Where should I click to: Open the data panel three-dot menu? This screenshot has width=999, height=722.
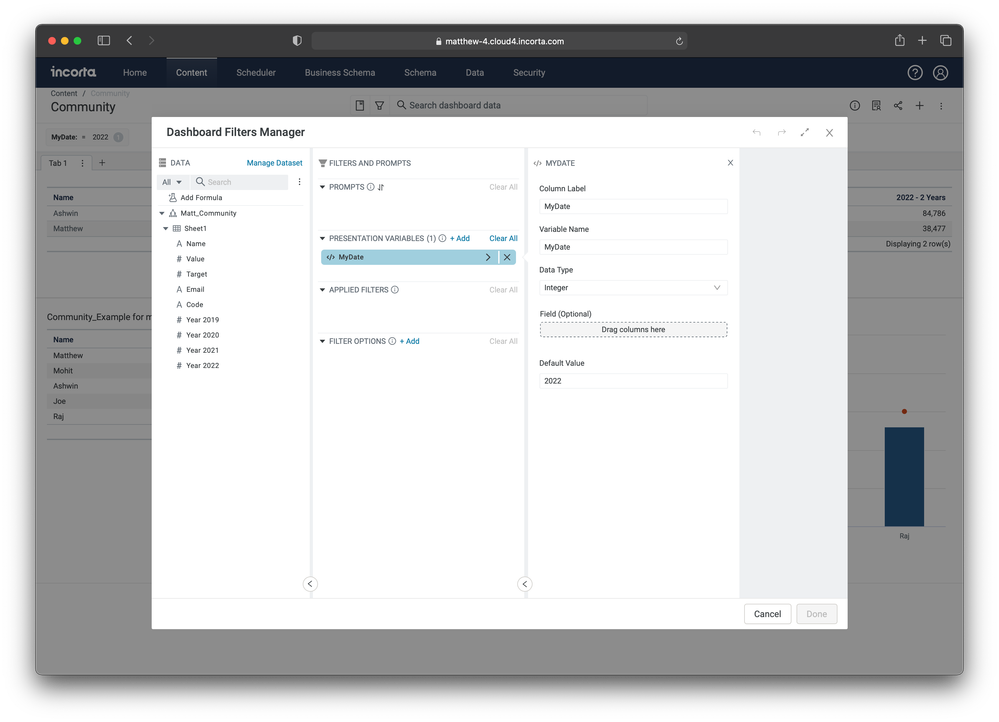(299, 182)
